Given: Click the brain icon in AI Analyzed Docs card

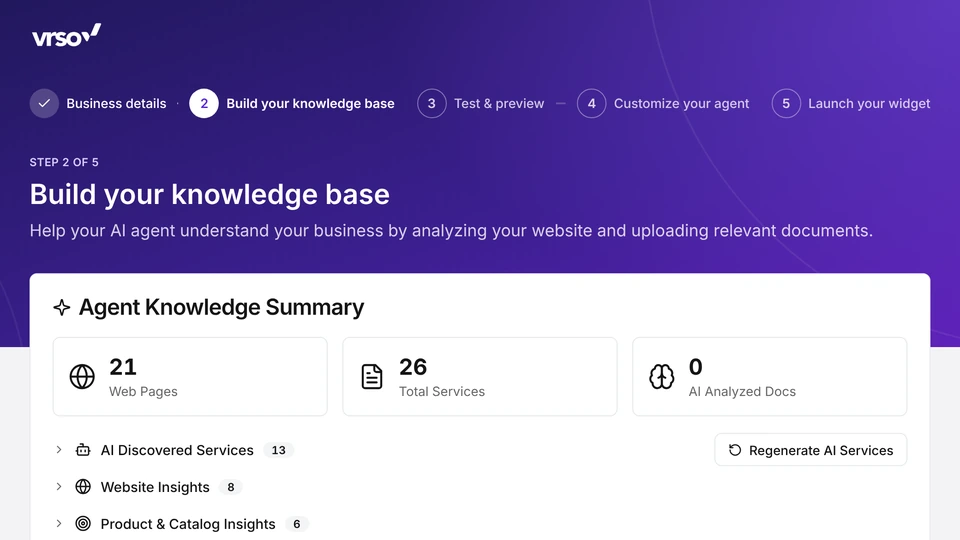Looking at the screenshot, I should pos(662,377).
